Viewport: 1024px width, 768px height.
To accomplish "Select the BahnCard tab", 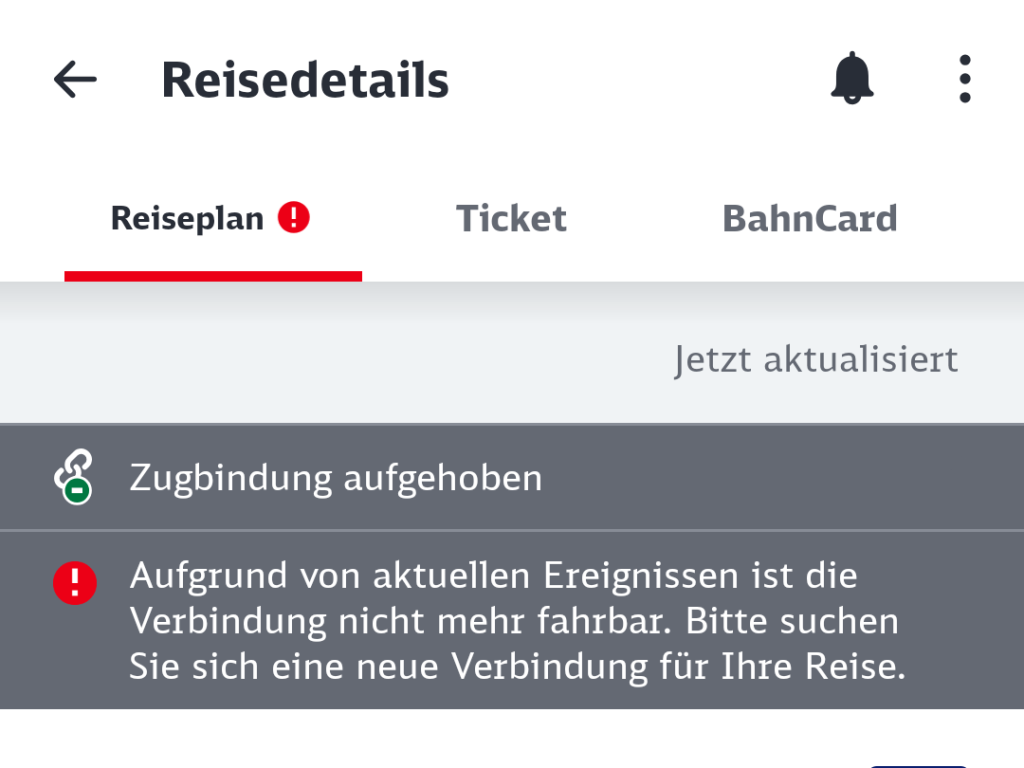I will 809,218.
